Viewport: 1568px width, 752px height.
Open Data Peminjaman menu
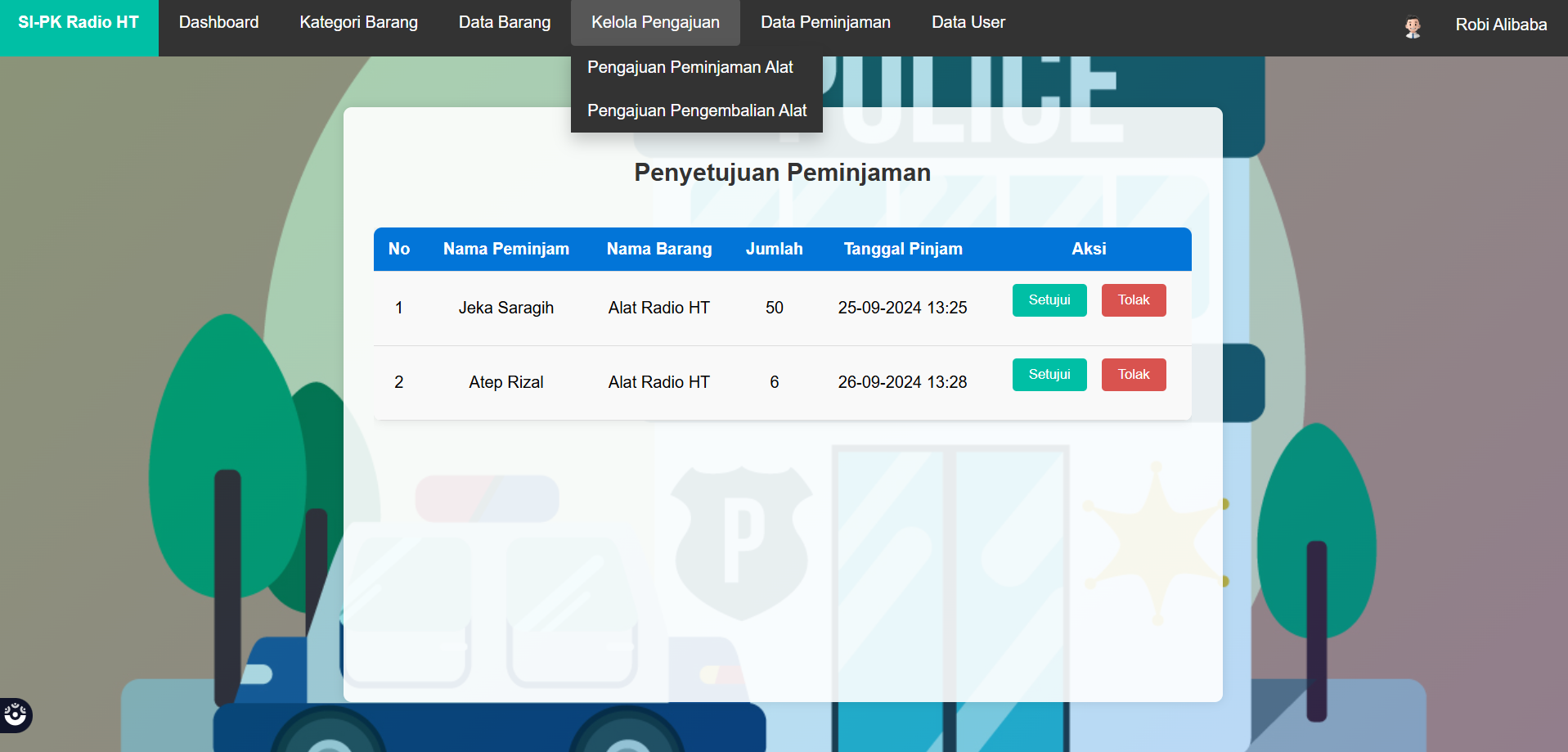pyautogui.click(x=825, y=23)
